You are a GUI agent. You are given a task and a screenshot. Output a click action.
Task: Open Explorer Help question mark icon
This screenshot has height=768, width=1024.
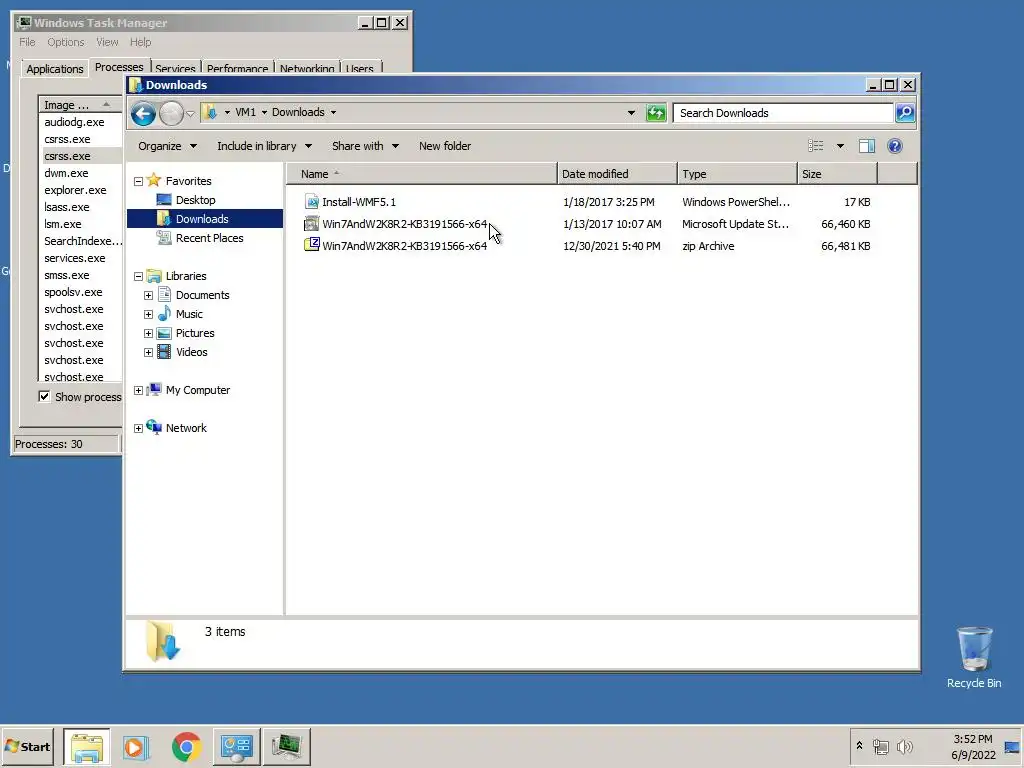coord(895,146)
